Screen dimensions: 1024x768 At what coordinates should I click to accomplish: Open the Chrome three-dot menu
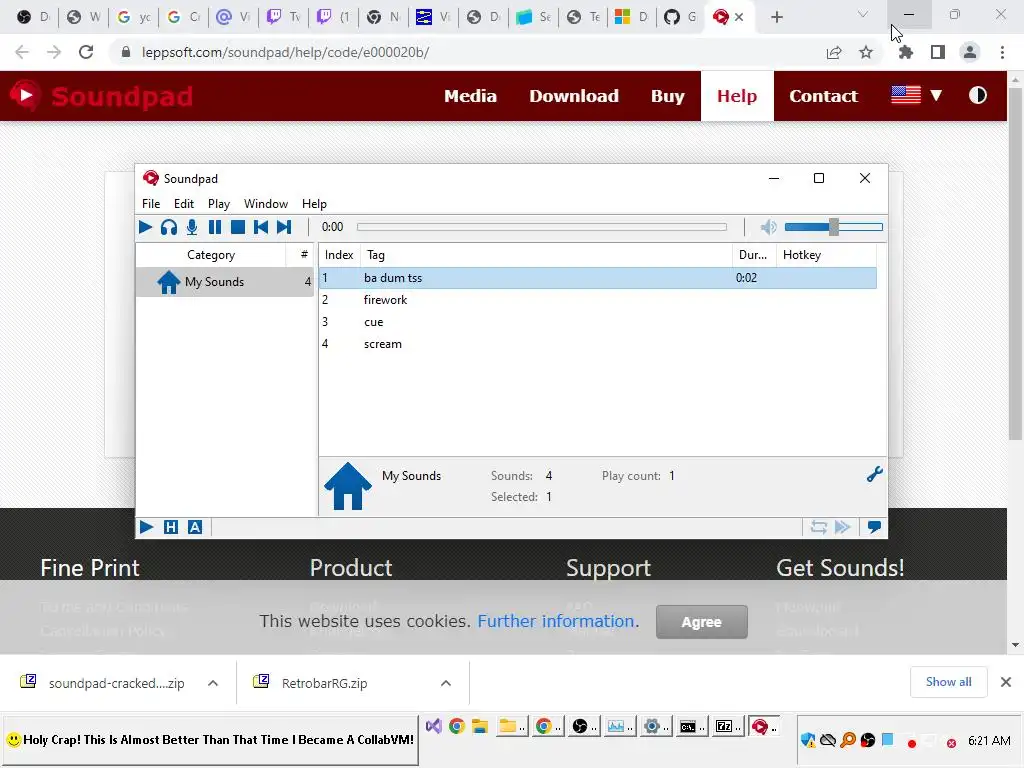tap(1002, 52)
